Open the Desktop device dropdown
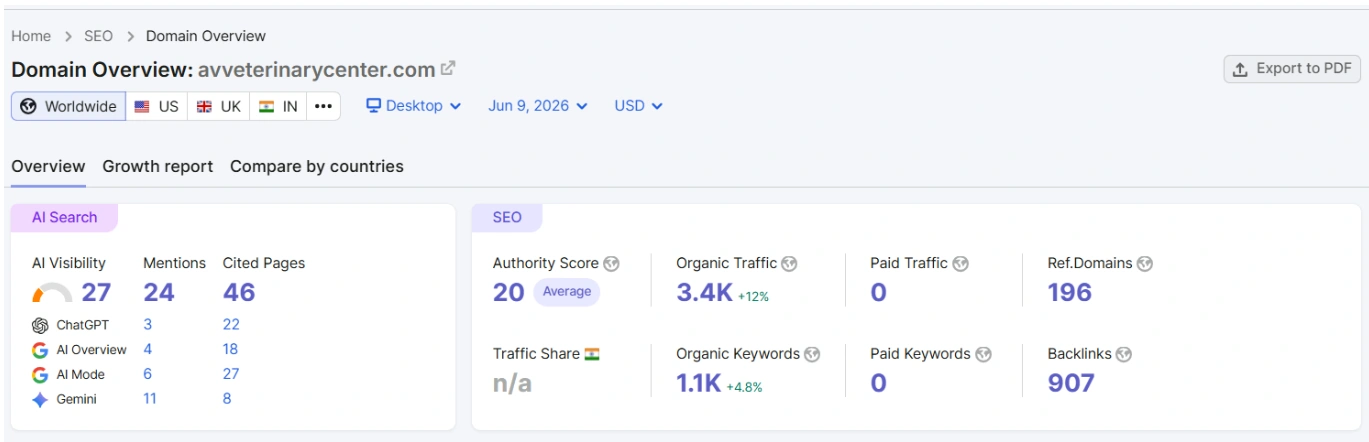 [x=413, y=105]
